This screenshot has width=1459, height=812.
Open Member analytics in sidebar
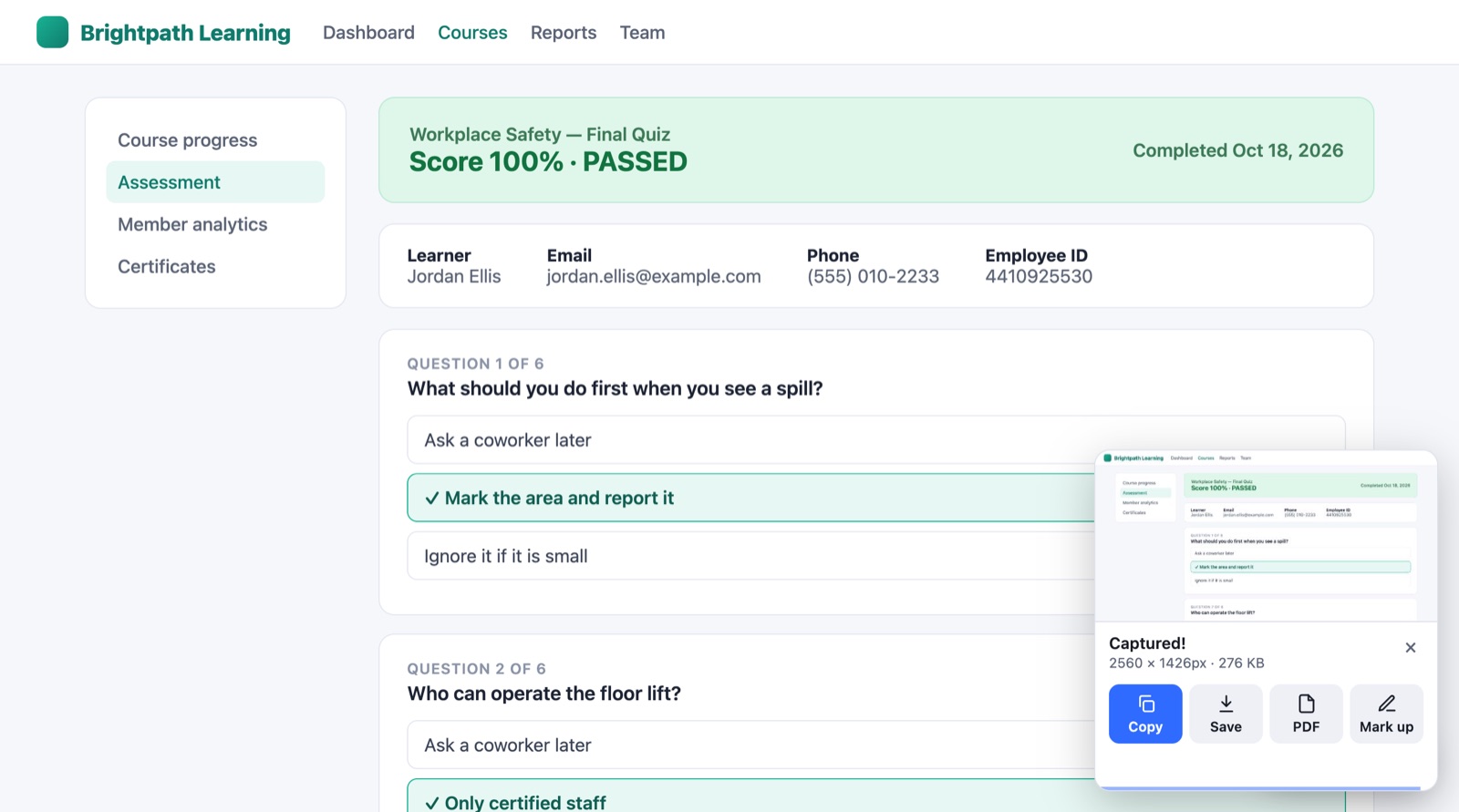(215, 224)
